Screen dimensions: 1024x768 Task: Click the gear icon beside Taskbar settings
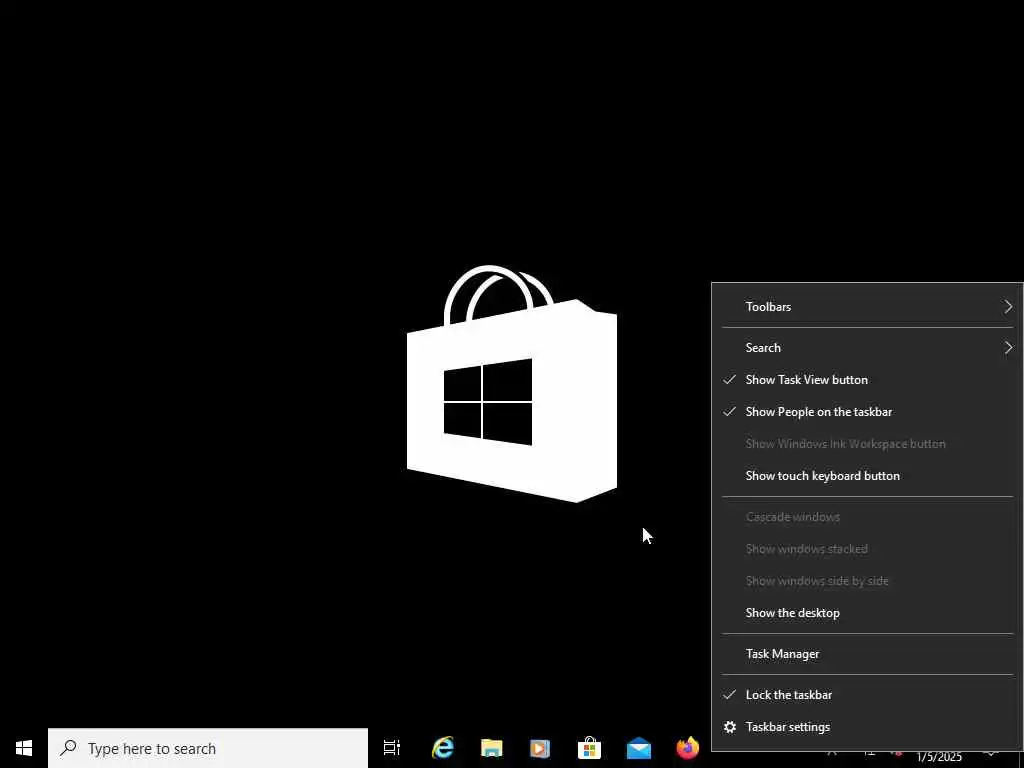[730, 727]
